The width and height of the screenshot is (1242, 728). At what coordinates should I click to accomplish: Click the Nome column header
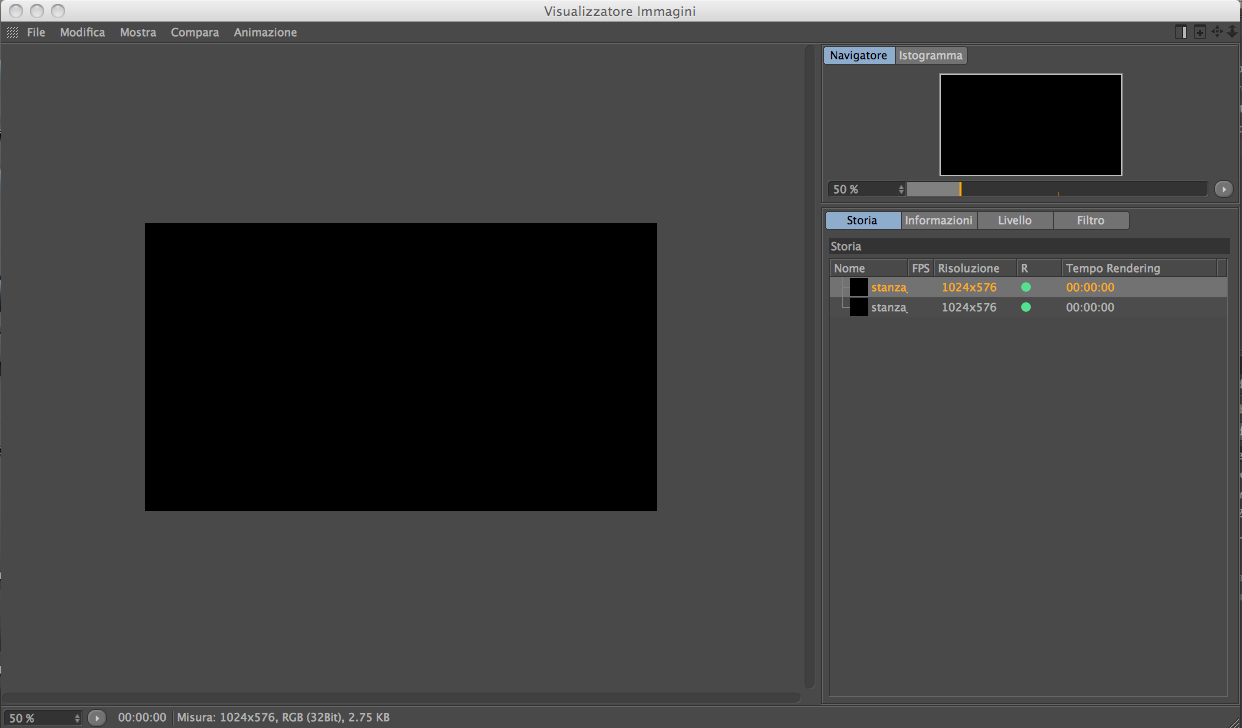(869, 268)
